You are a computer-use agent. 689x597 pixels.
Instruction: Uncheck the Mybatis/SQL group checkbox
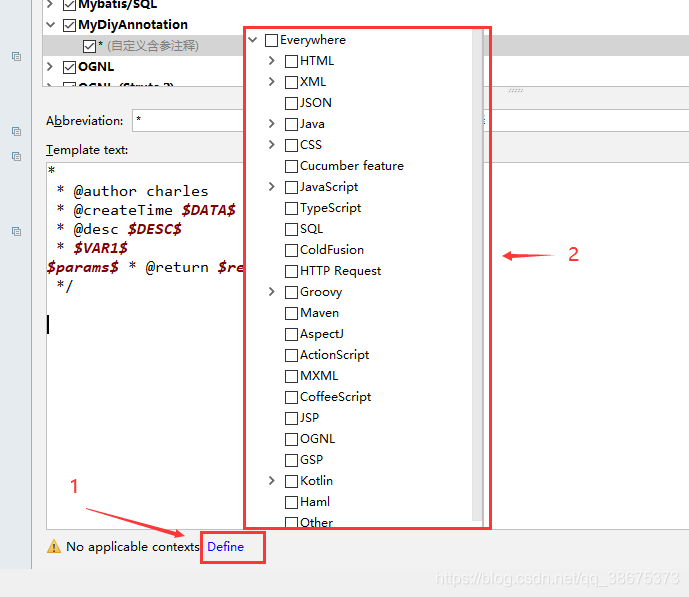click(x=69, y=5)
